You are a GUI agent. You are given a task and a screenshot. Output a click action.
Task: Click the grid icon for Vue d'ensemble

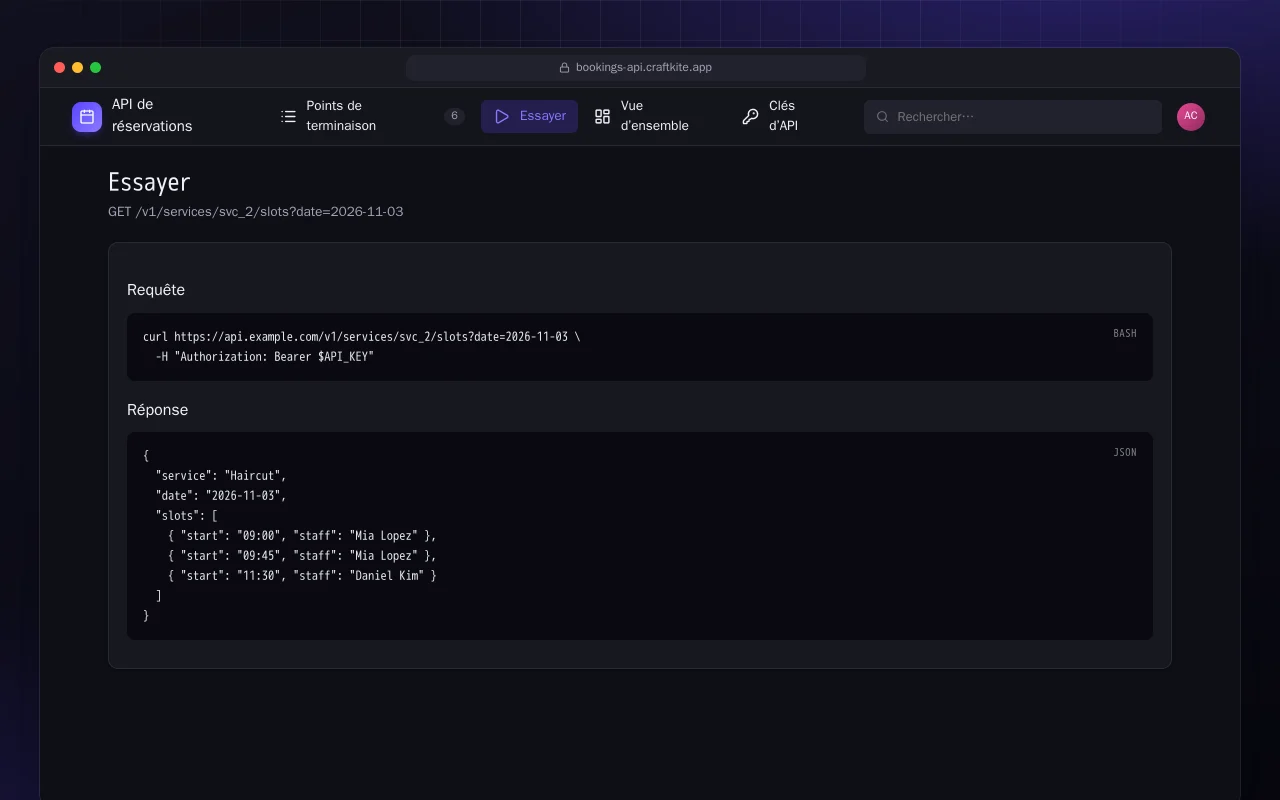[602, 116]
